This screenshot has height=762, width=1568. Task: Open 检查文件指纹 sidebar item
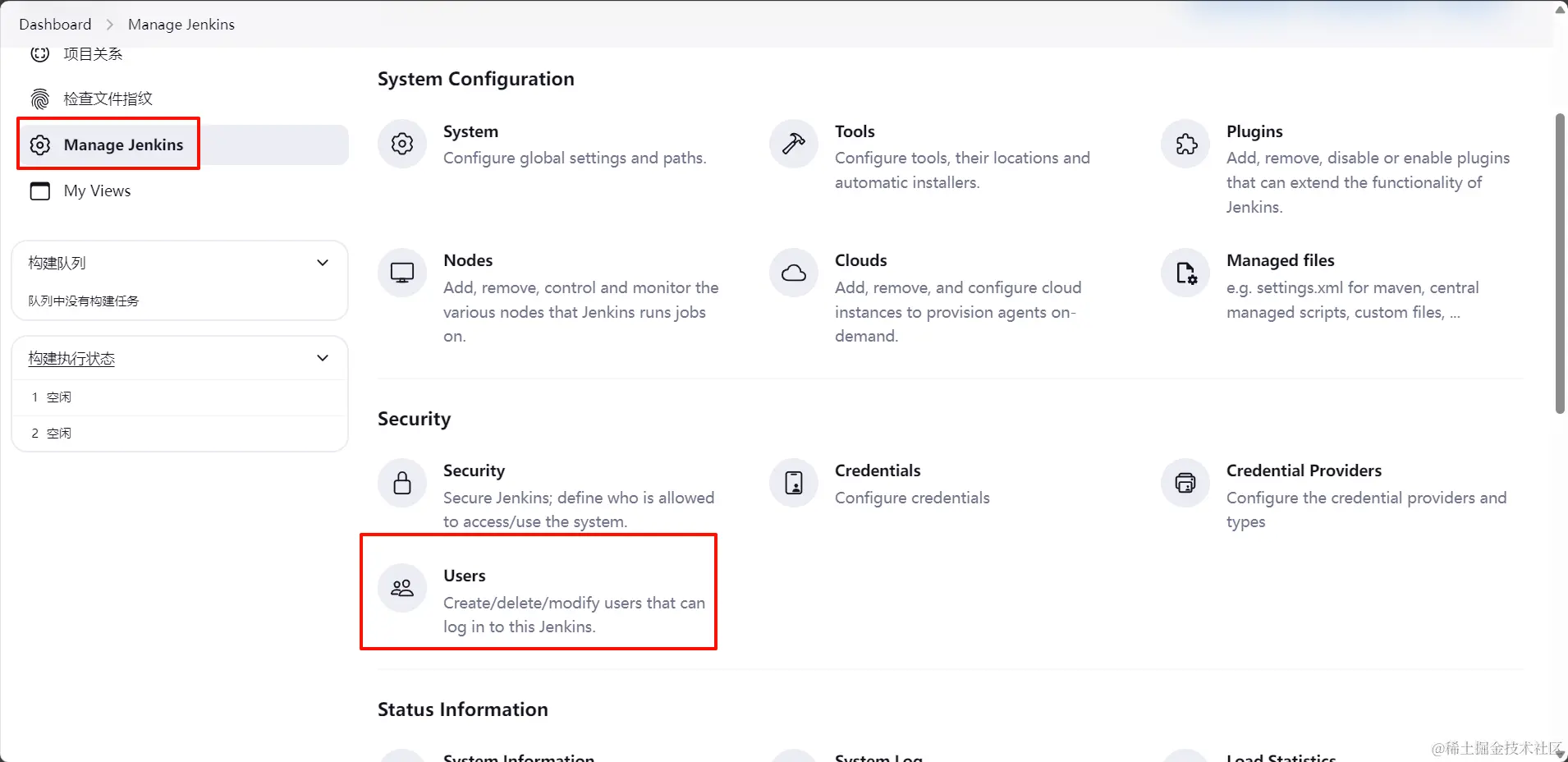tap(108, 99)
